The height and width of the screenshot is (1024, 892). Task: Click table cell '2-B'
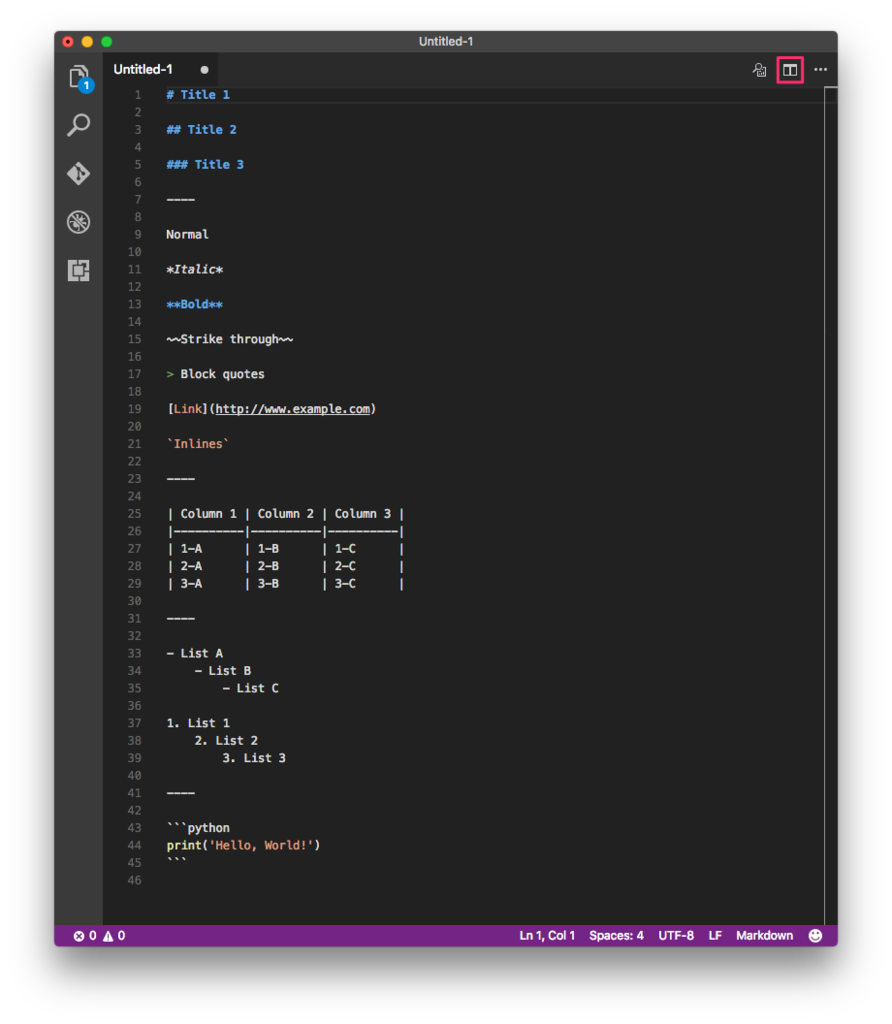pyautogui.click(x=268, y=566)
